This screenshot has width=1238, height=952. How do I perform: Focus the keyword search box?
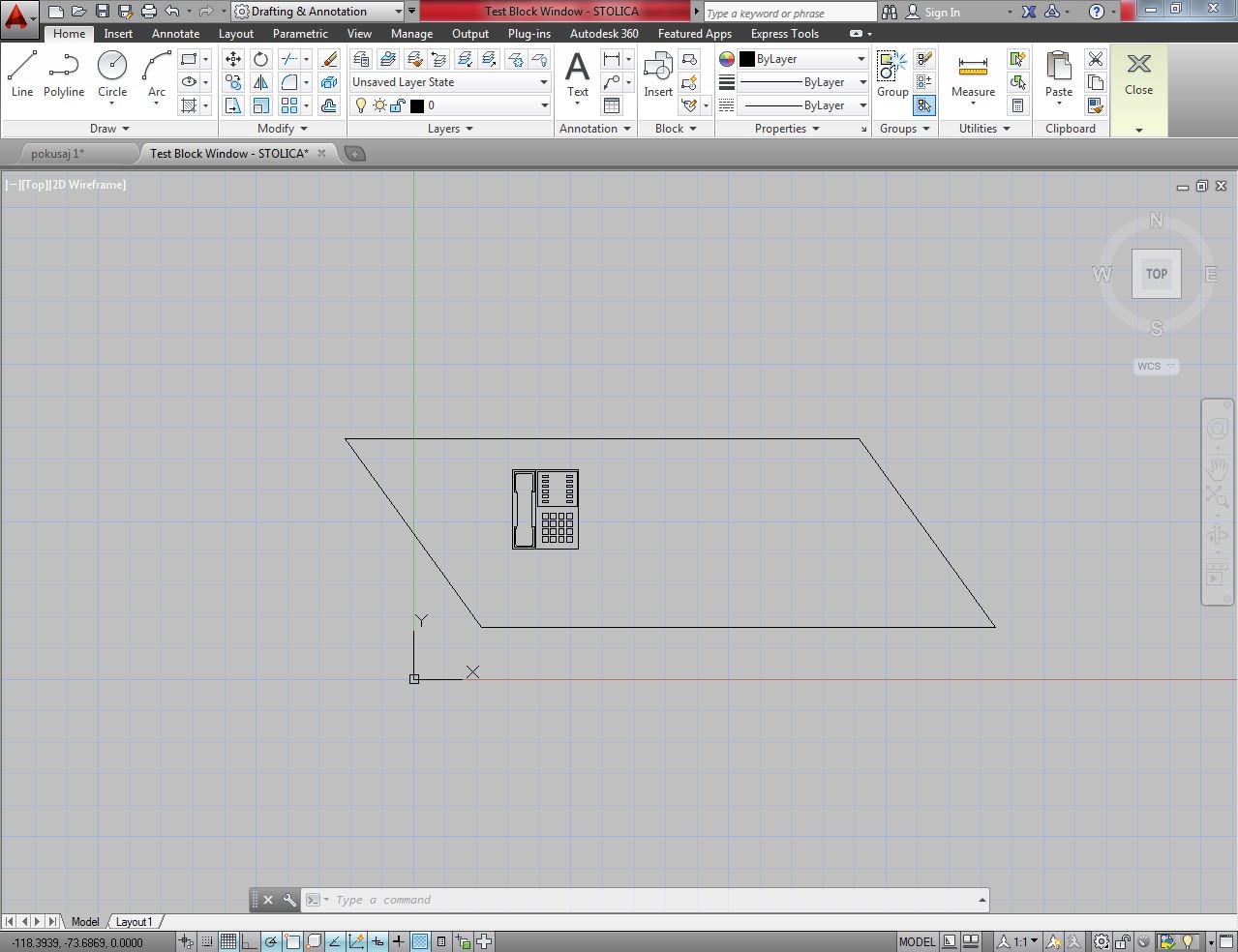(x=789, y=13)
